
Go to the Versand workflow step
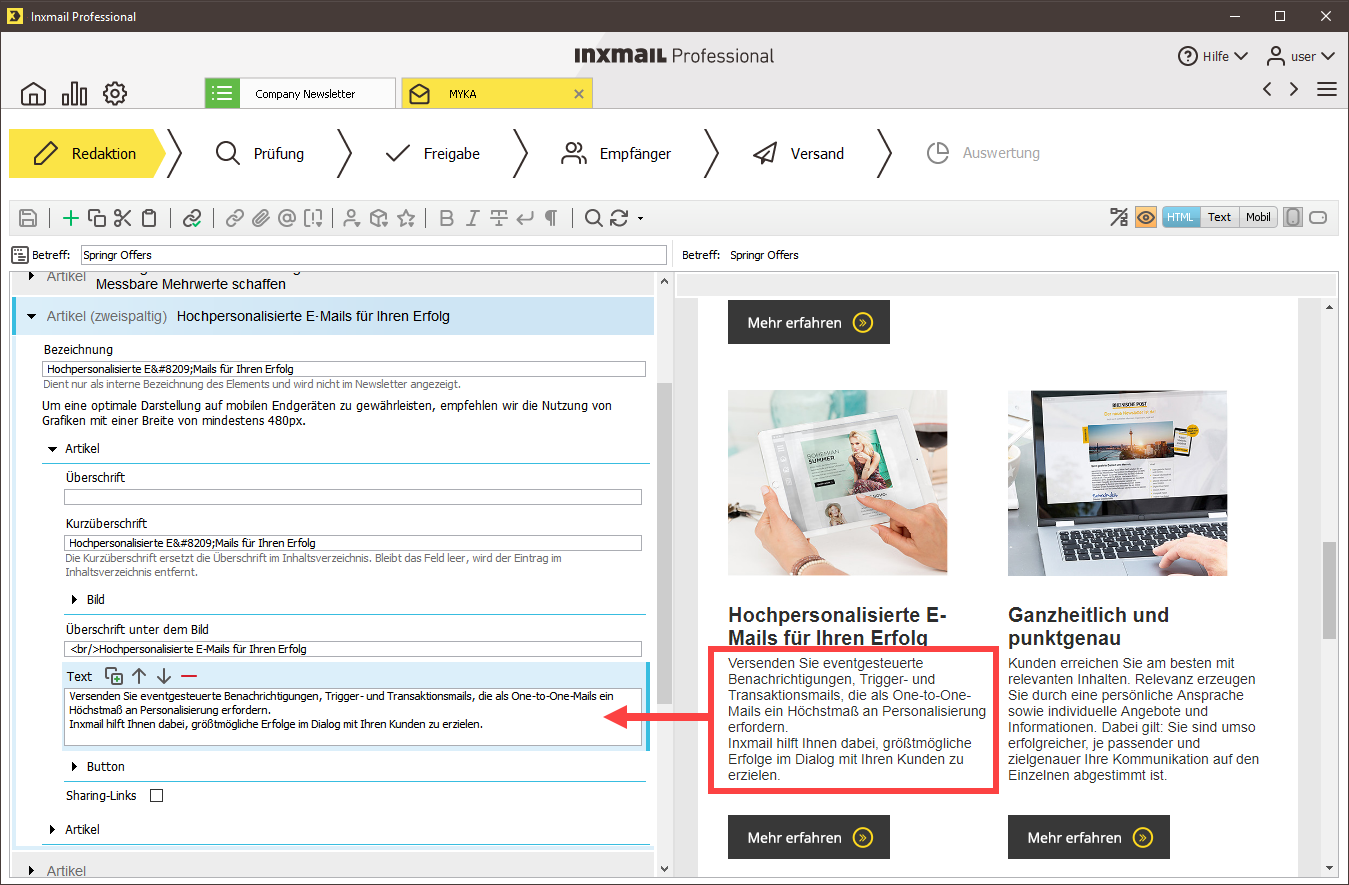tap(798, 153)
